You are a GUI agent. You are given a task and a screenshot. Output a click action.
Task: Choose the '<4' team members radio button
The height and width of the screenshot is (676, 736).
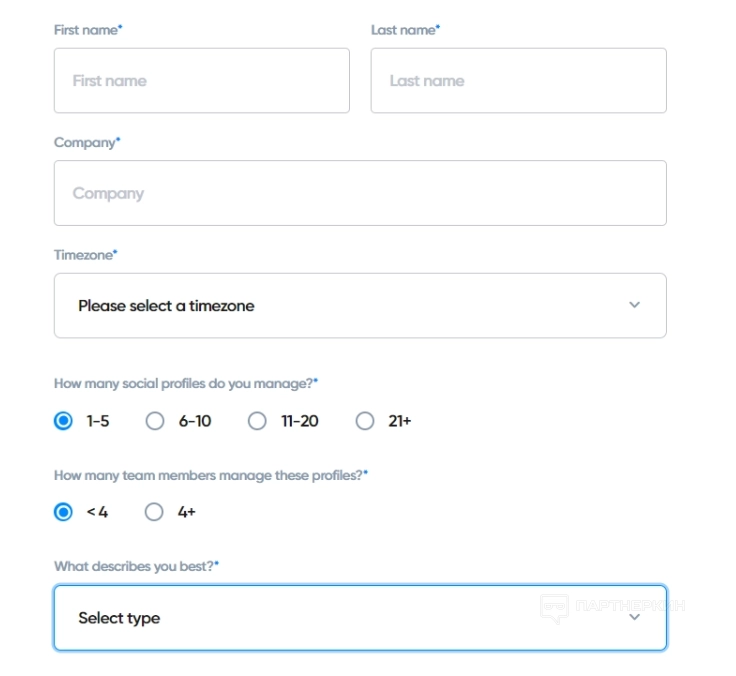click(64, 512)
